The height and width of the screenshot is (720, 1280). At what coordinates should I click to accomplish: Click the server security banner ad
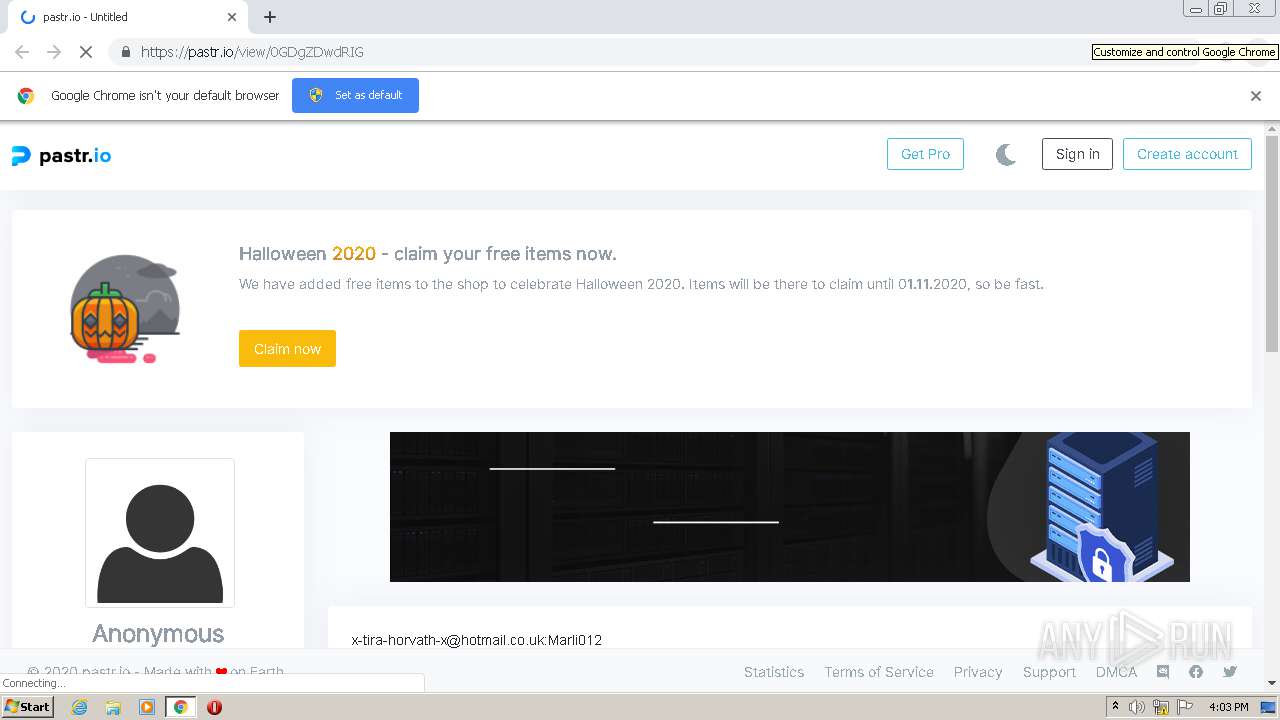tap(790, 507)
